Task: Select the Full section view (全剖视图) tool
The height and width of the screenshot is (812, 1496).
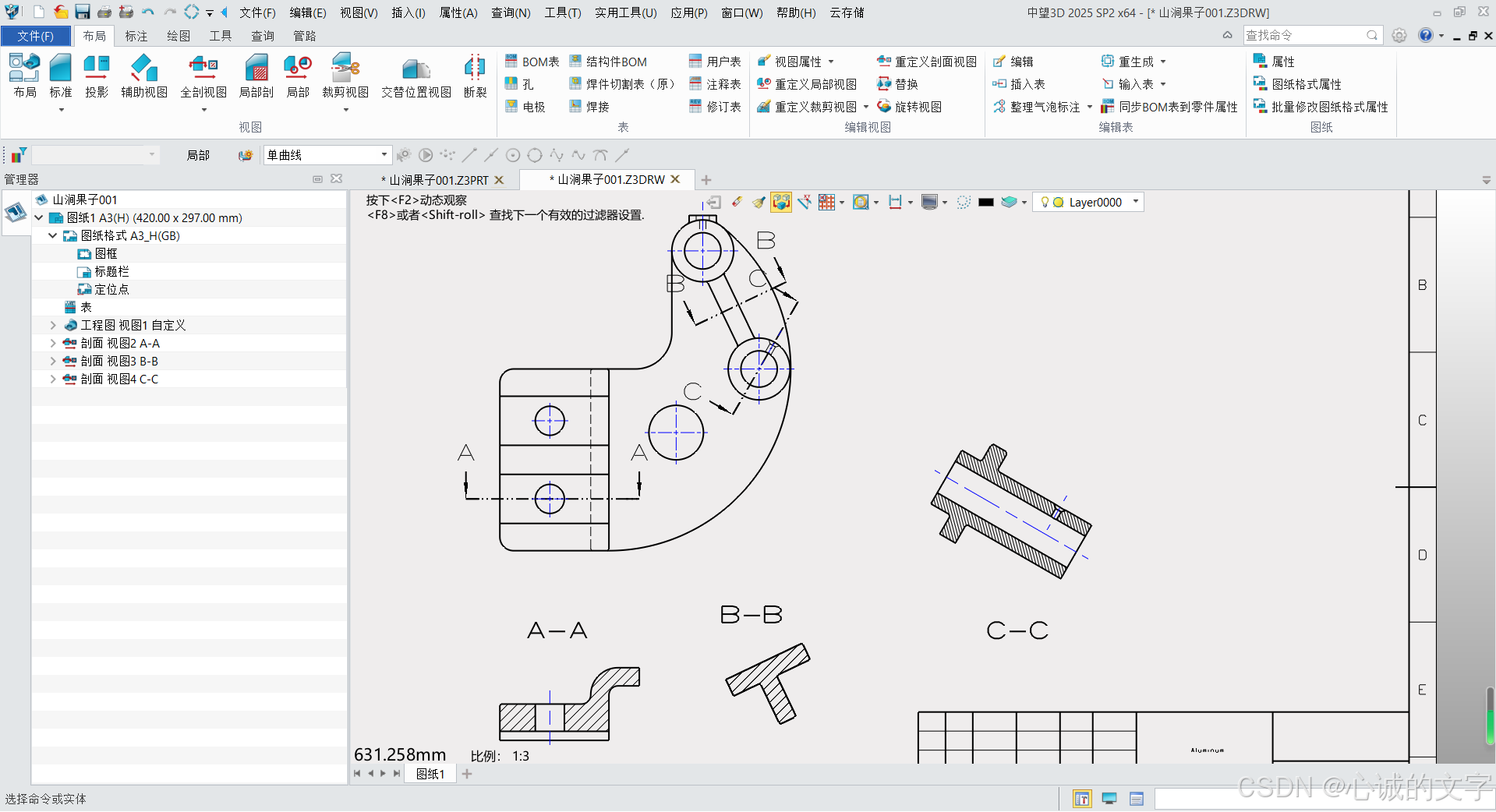Action: click(203, 76)
